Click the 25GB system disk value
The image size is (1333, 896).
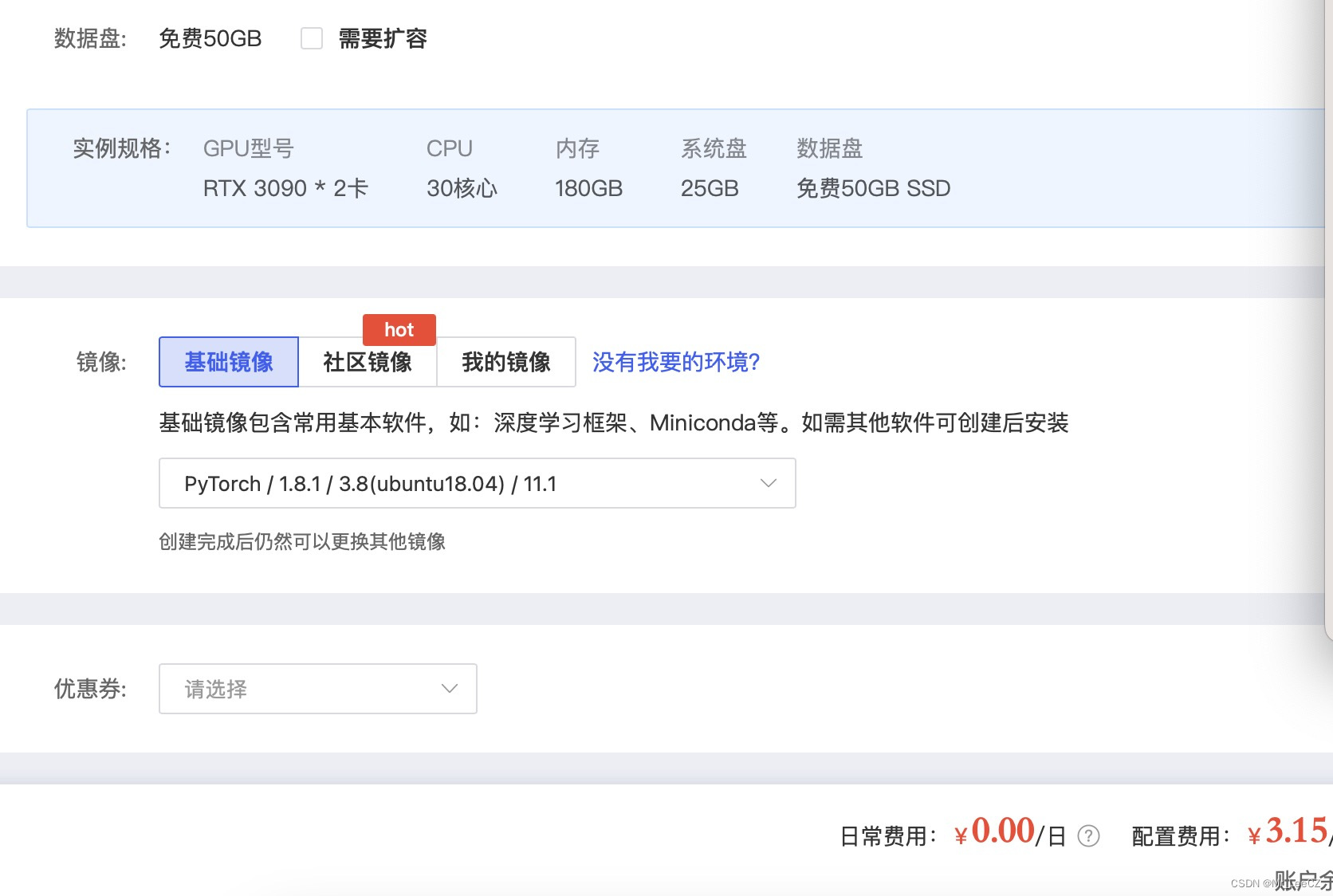coord(710,188)
